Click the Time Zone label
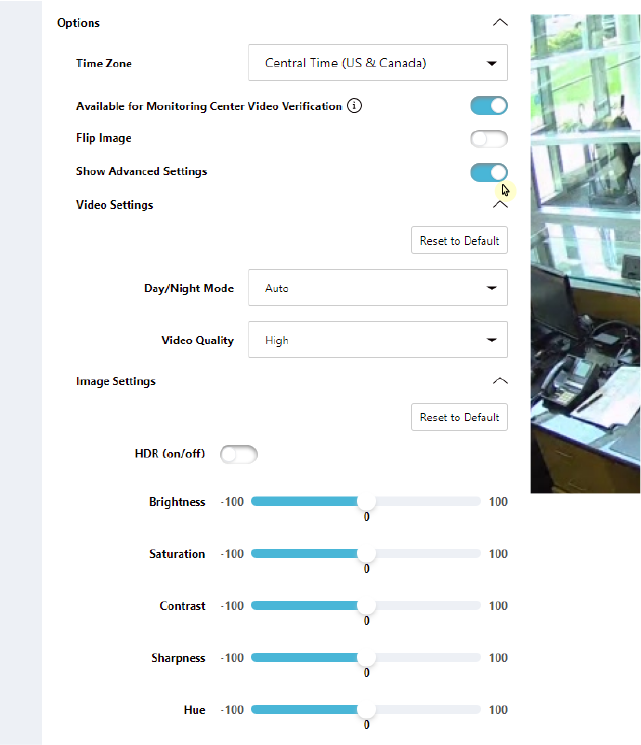The height and width of the screenshot is (745, 641). [104, 63]
